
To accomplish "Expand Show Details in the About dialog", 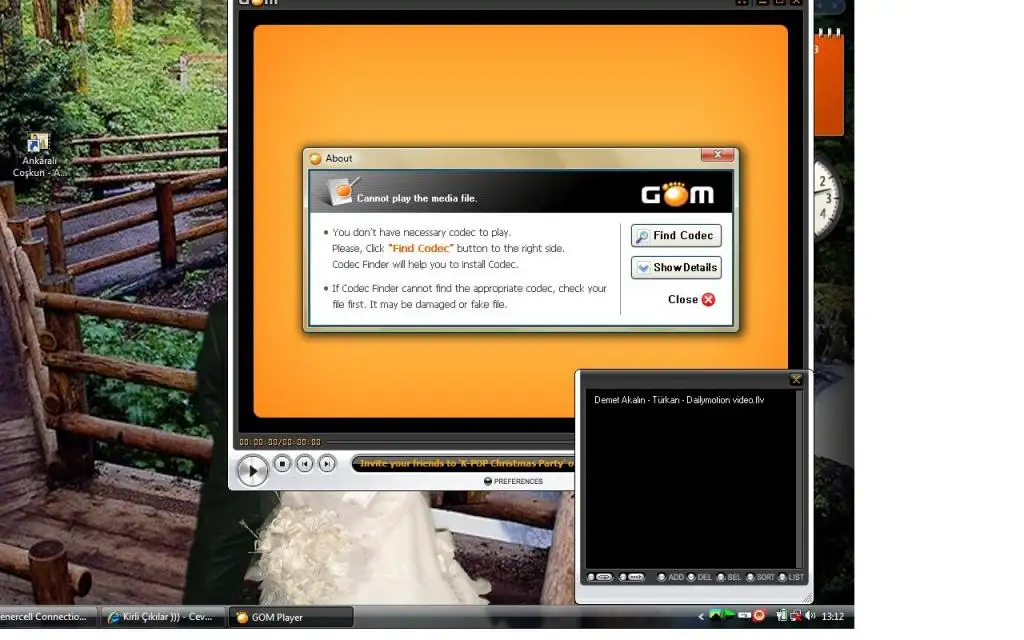I will [x=676, y=268].
